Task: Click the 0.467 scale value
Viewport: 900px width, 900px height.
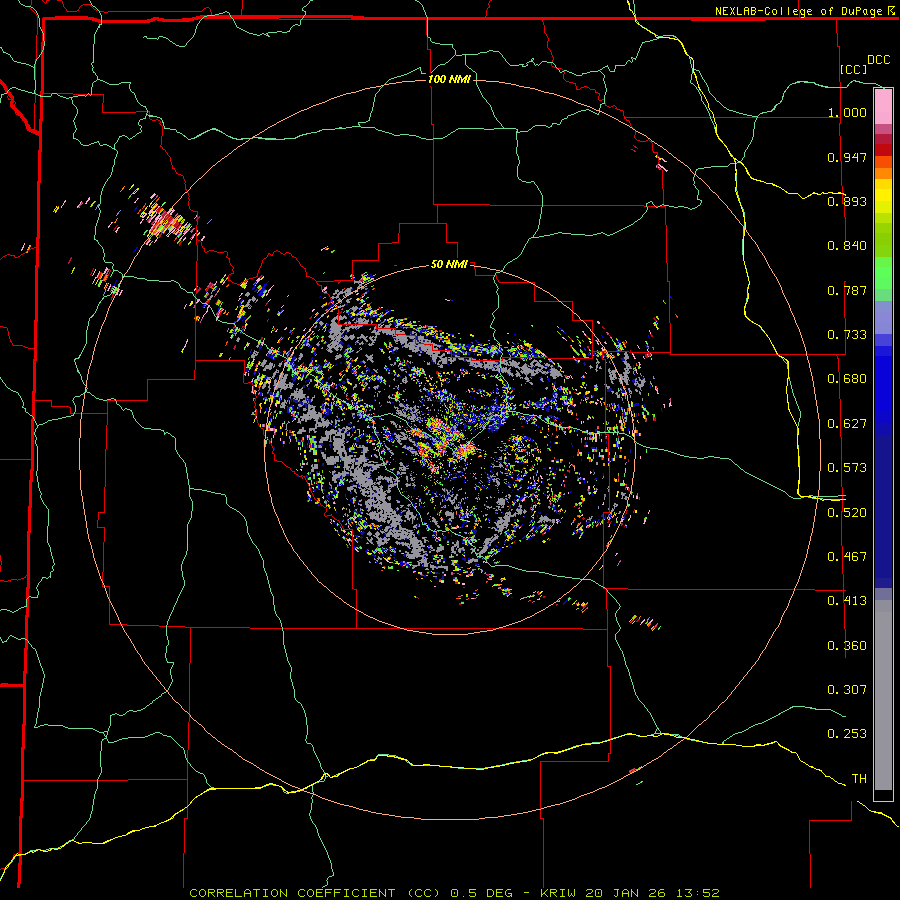Action: click(847, 557)
